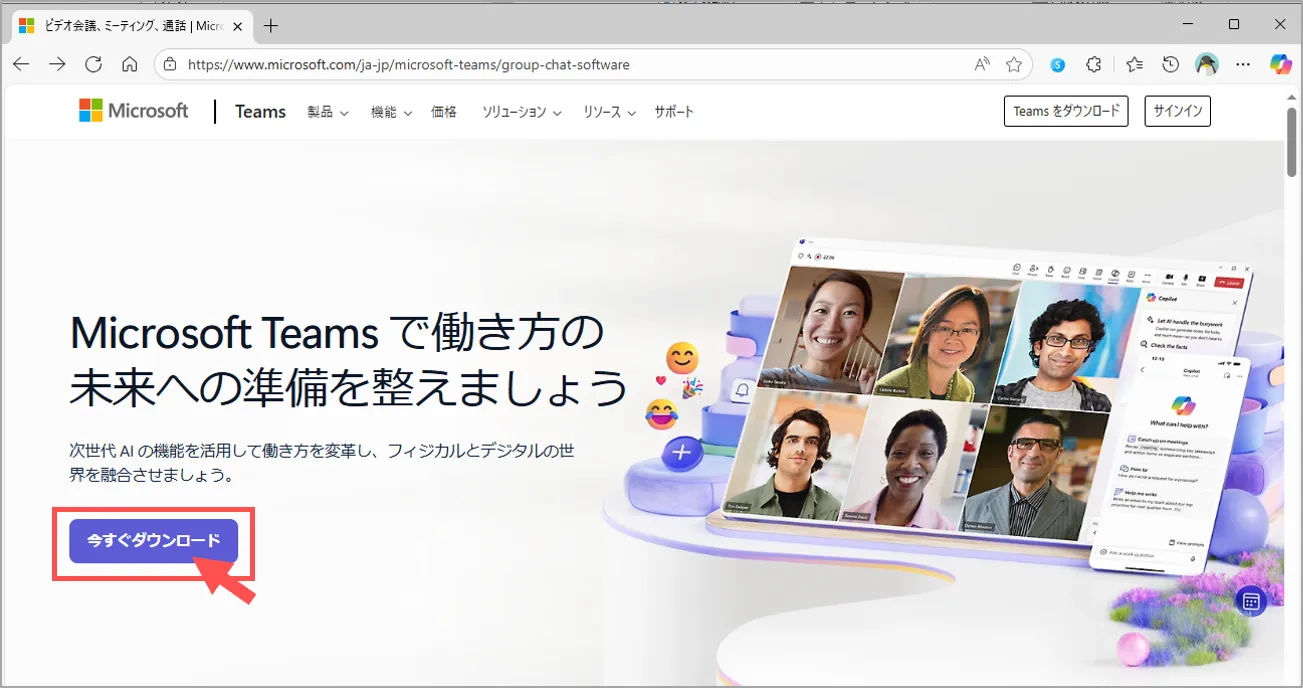Screen dimensions: 1303x688
Task: Click the 今すぐダウンロード button
Action: click(153, 541)
